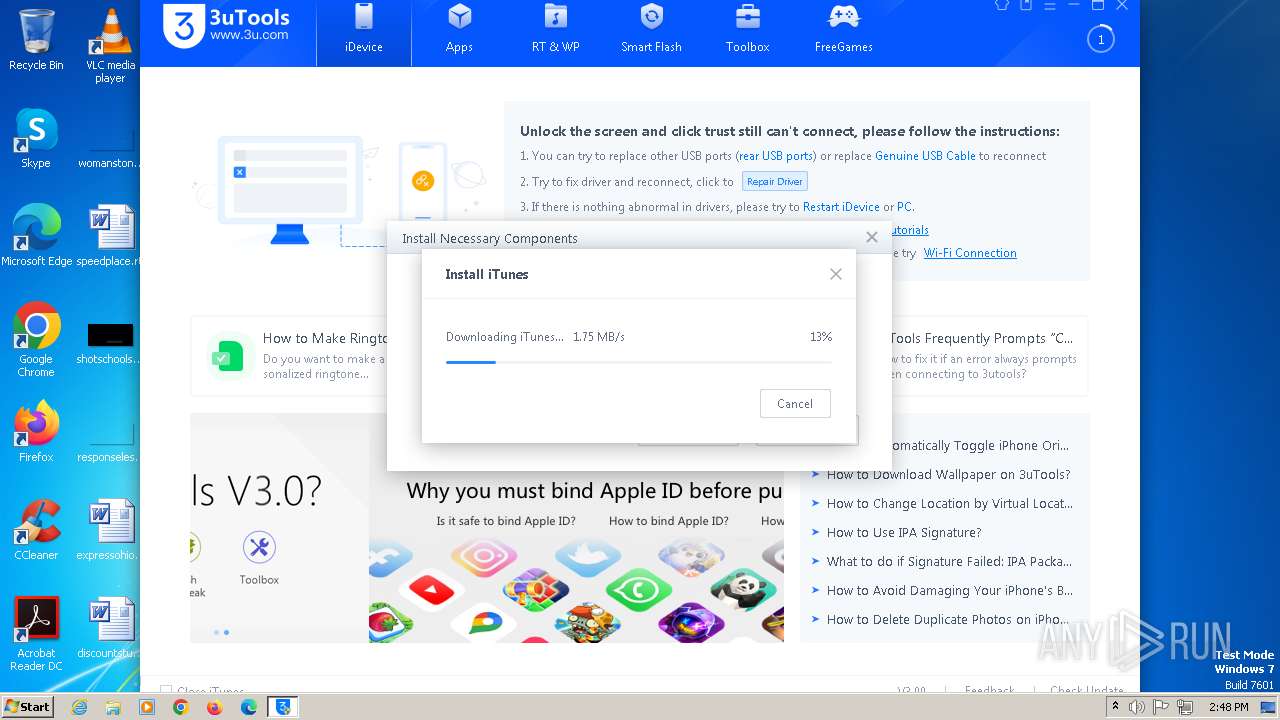Open the expressohio Word document
This screenshot has height=720, width=1280.
coord(110,530)
